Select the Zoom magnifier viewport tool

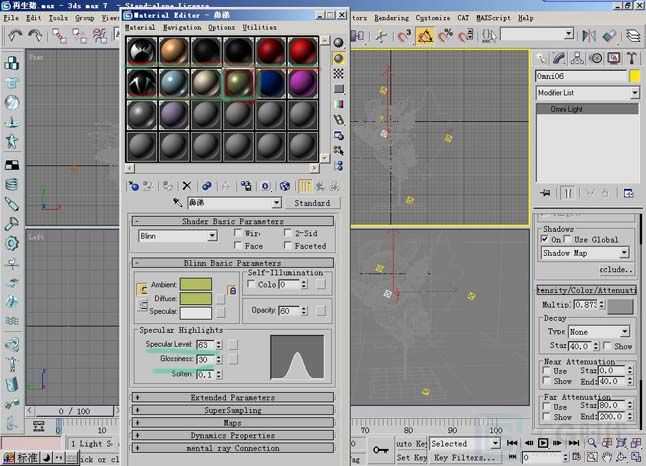pyautogui.click(x=592, y=443)
